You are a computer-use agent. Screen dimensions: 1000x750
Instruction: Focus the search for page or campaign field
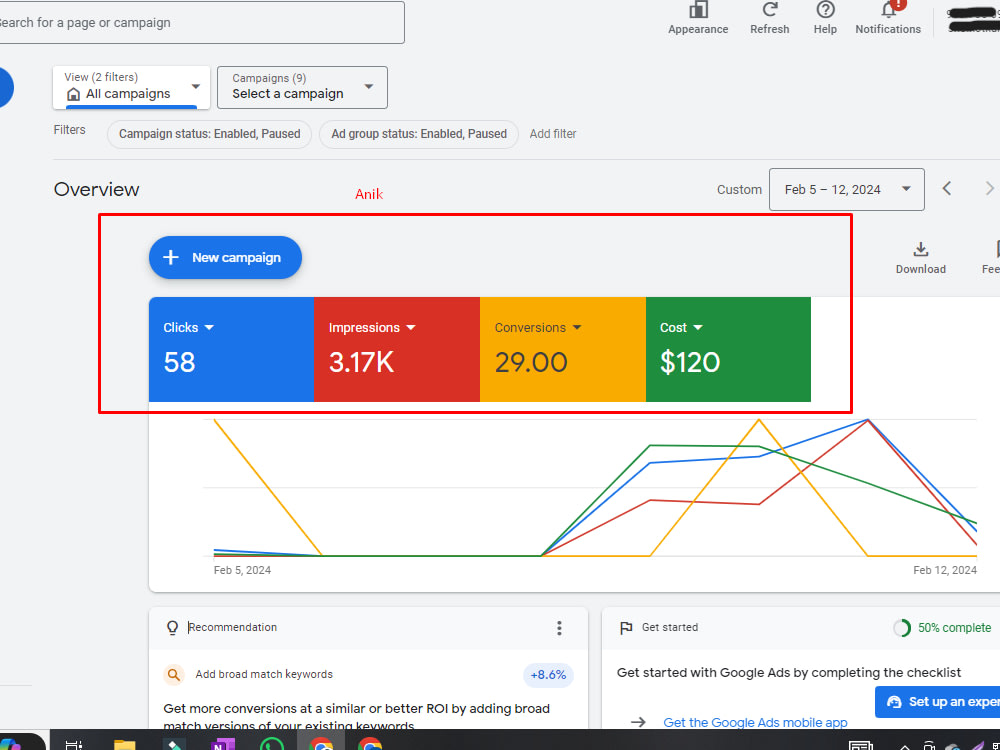(201, 22)
